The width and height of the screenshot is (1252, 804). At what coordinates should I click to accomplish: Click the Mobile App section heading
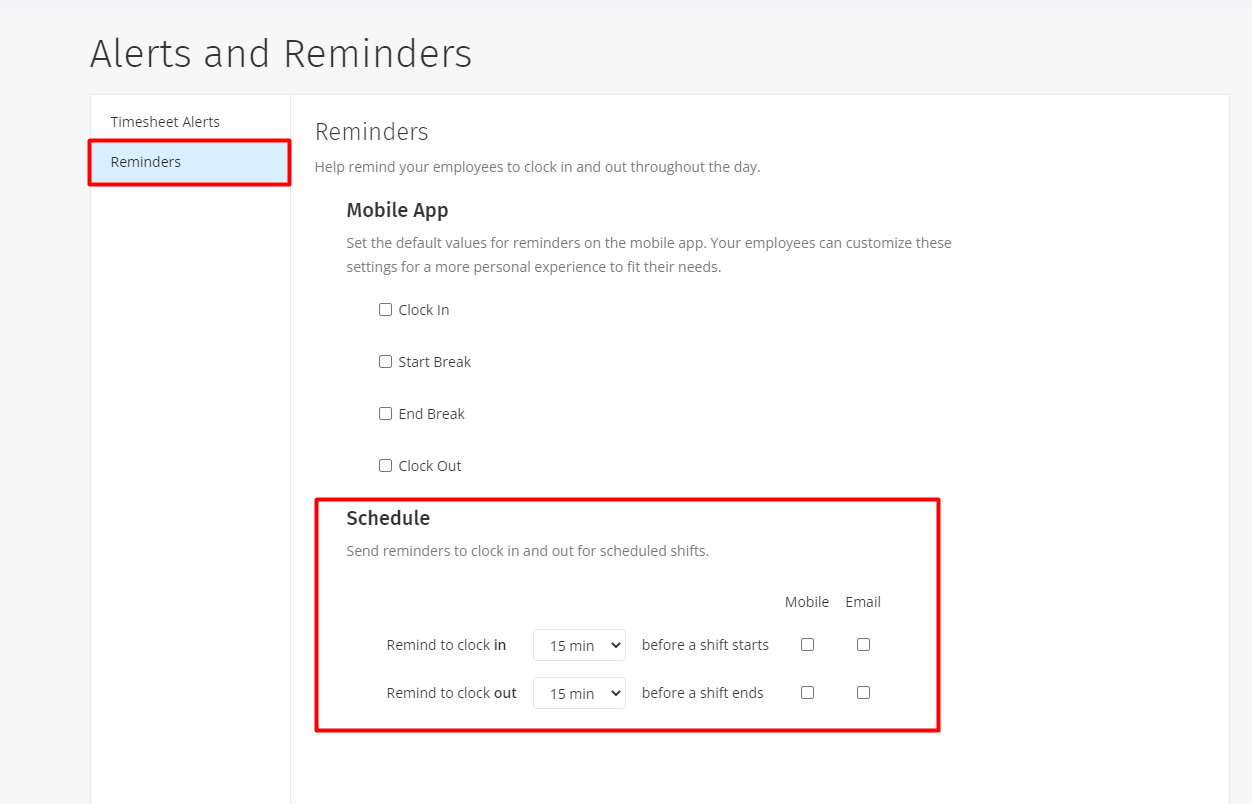coord(397,210)
